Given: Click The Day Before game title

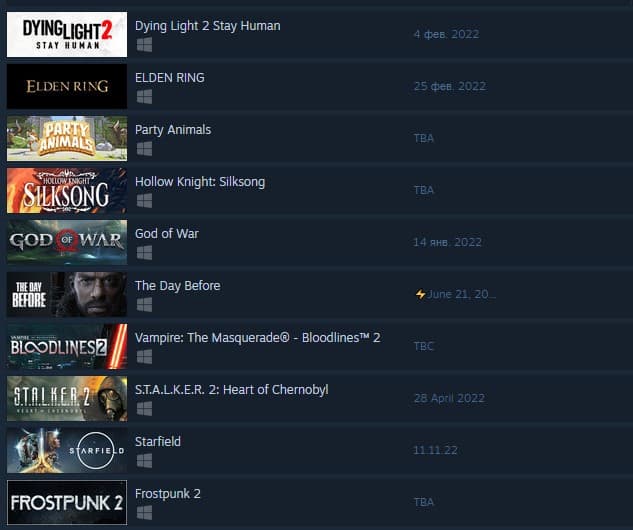Looking at the screenshot, I should pos(178,286).
